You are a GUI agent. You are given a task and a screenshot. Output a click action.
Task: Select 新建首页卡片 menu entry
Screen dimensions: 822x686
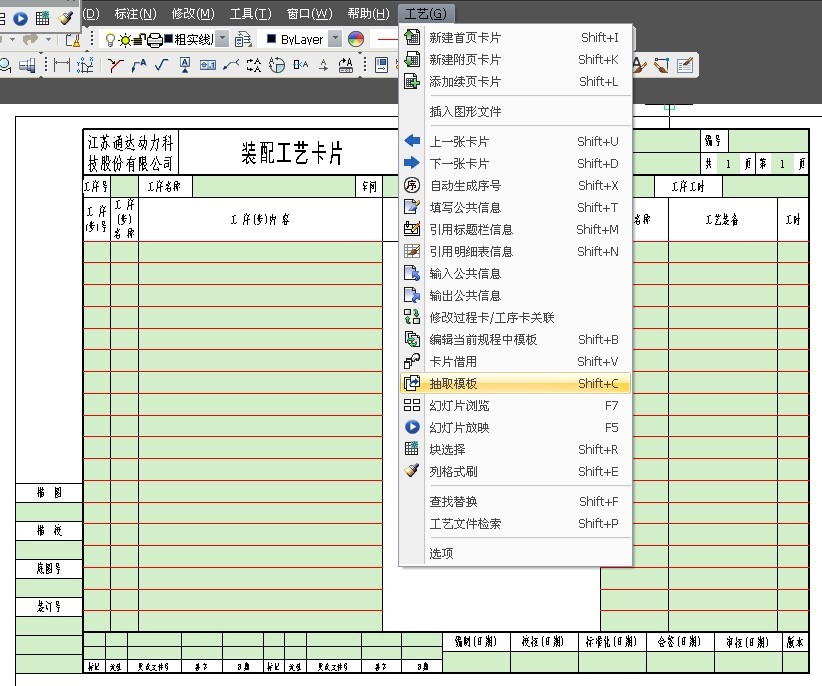point(465,38)
